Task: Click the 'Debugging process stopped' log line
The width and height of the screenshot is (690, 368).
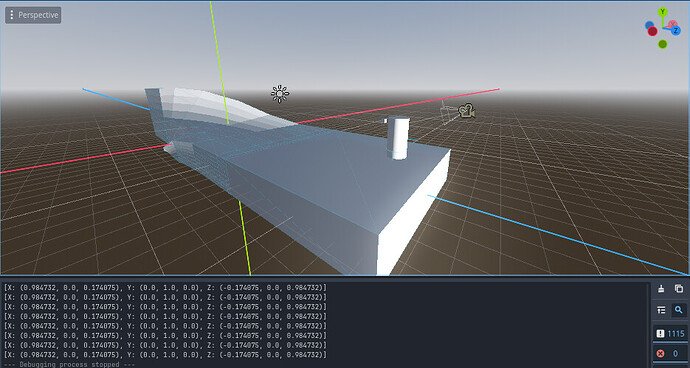Action: coord(70,364)
